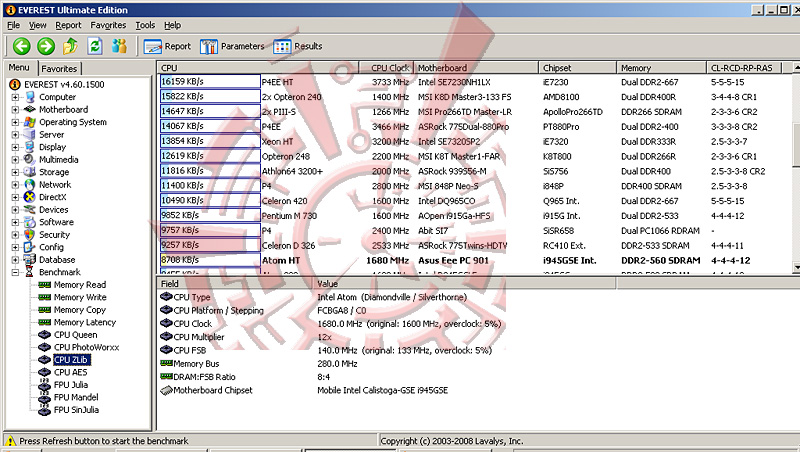Expand the Server tree node
The width and height of the screenshot is (800, 452).
pos(15,135)
